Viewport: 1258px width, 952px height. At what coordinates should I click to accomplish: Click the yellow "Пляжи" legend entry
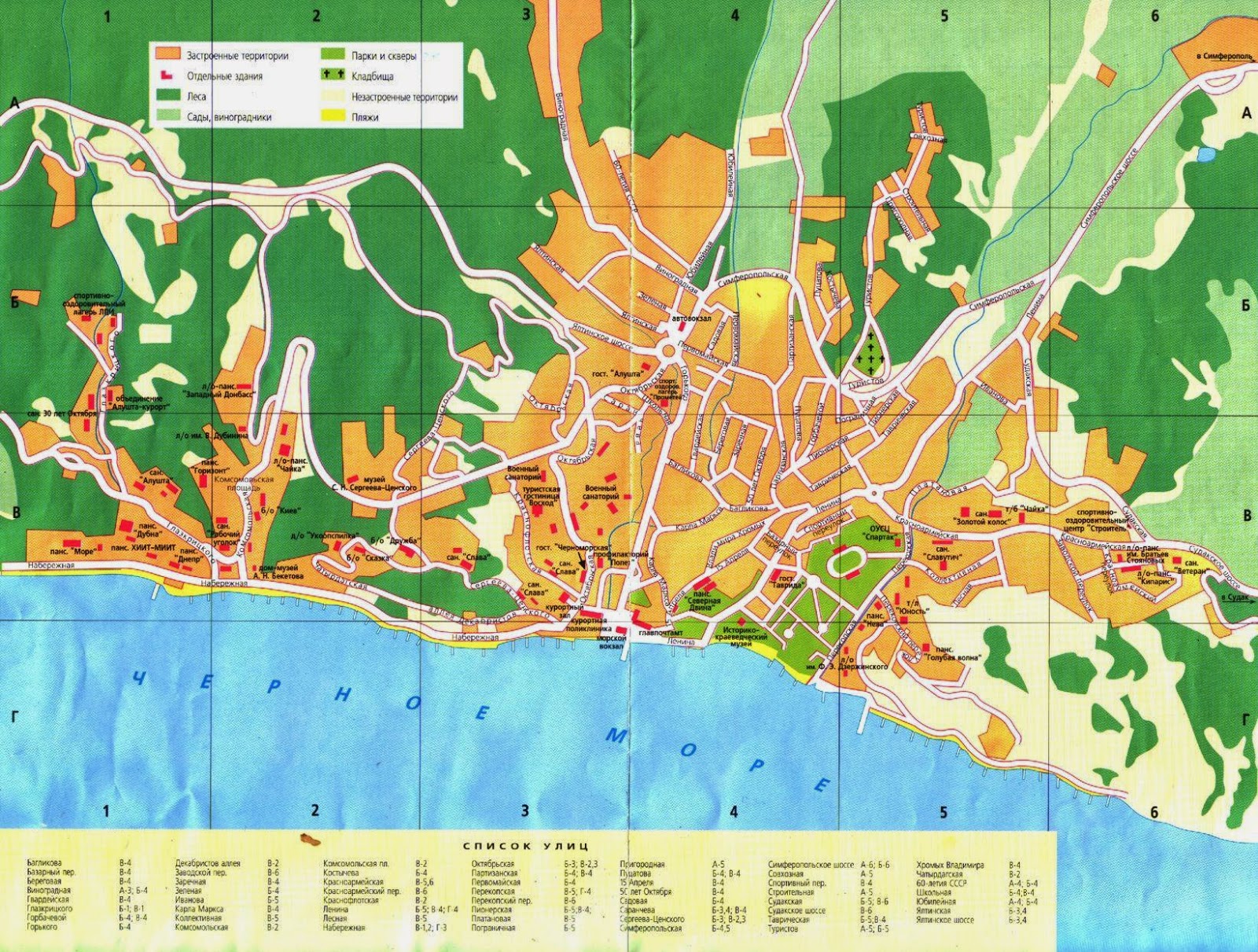(333, 115)
